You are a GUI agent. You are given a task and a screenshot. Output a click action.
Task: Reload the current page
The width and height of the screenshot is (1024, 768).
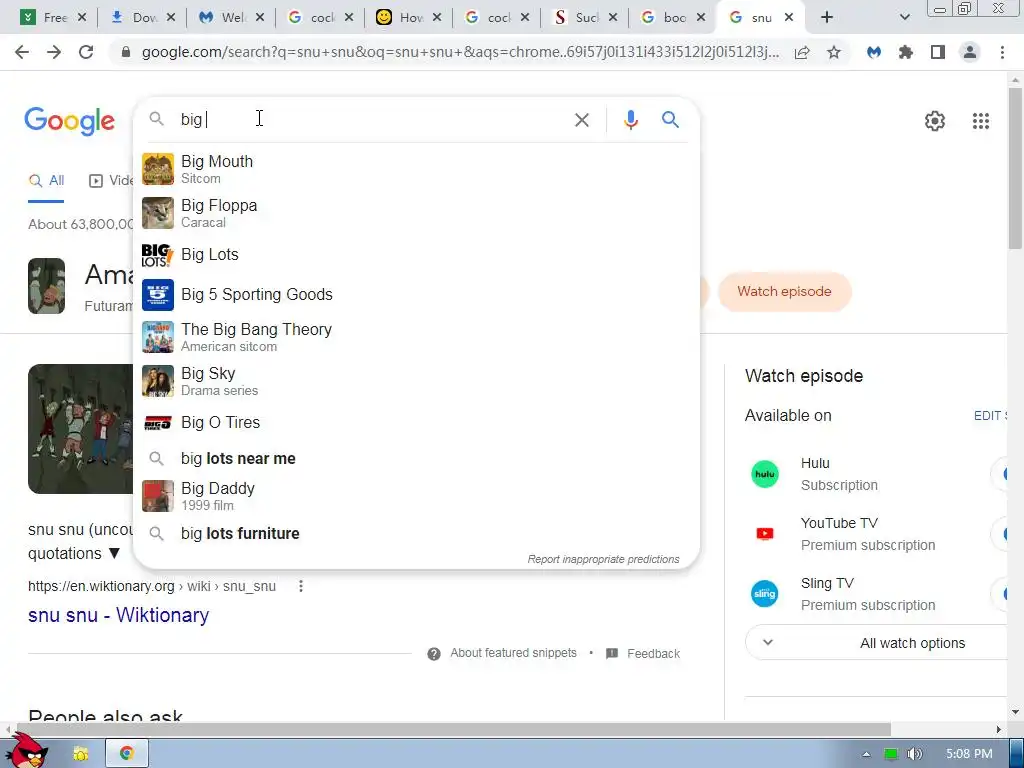pyautogui.click(x=86, y=52)
